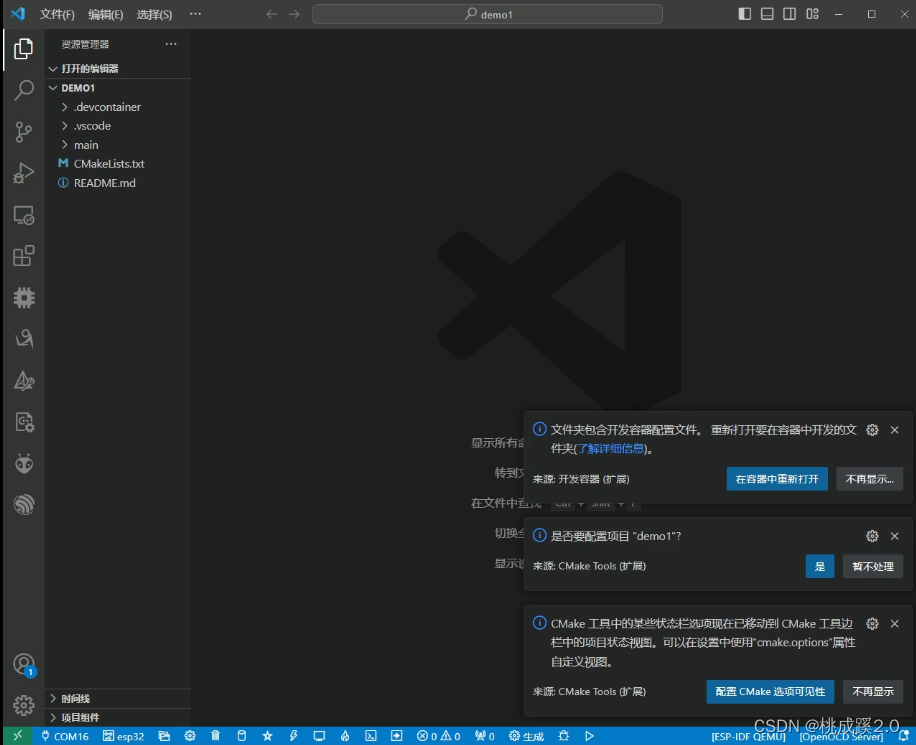This screenshot has width=916, height=745.
Task: Click the remote window indicator in status bar
Action: tap(18, 736)
